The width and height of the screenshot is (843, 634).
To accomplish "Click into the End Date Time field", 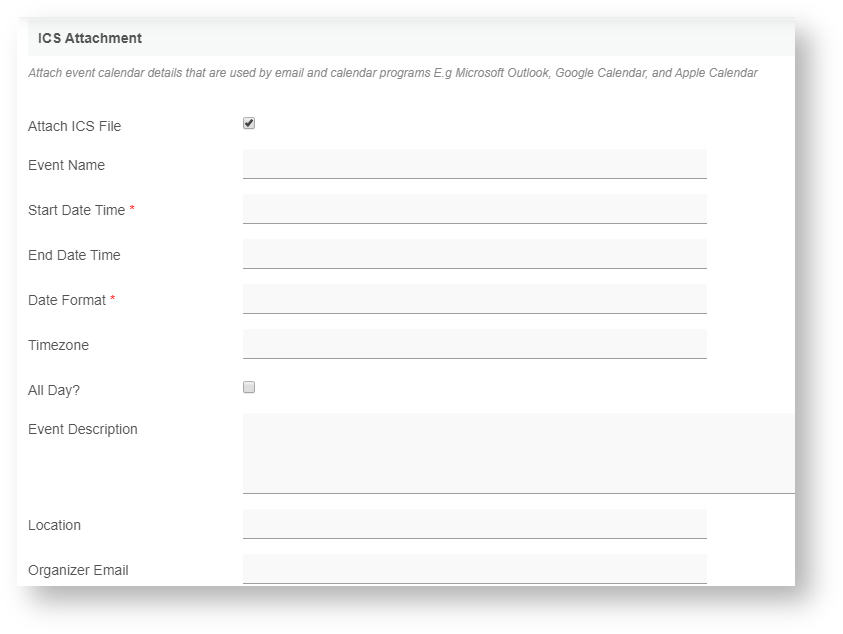I will 474,254.
